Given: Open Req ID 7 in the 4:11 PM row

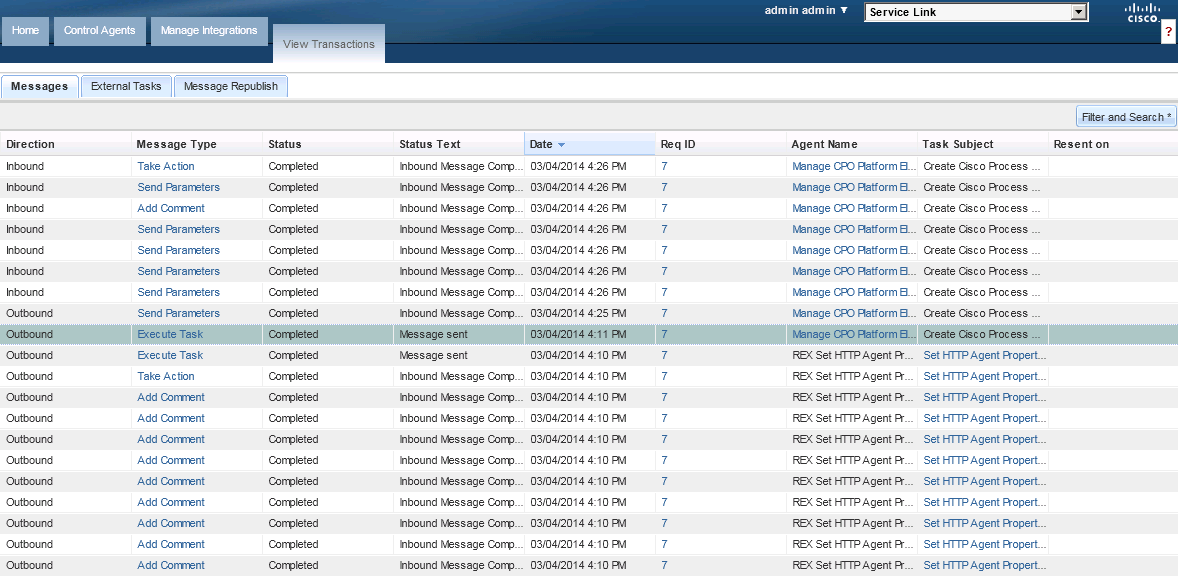Looking at the screenshot, I should [x=664, y=334].
